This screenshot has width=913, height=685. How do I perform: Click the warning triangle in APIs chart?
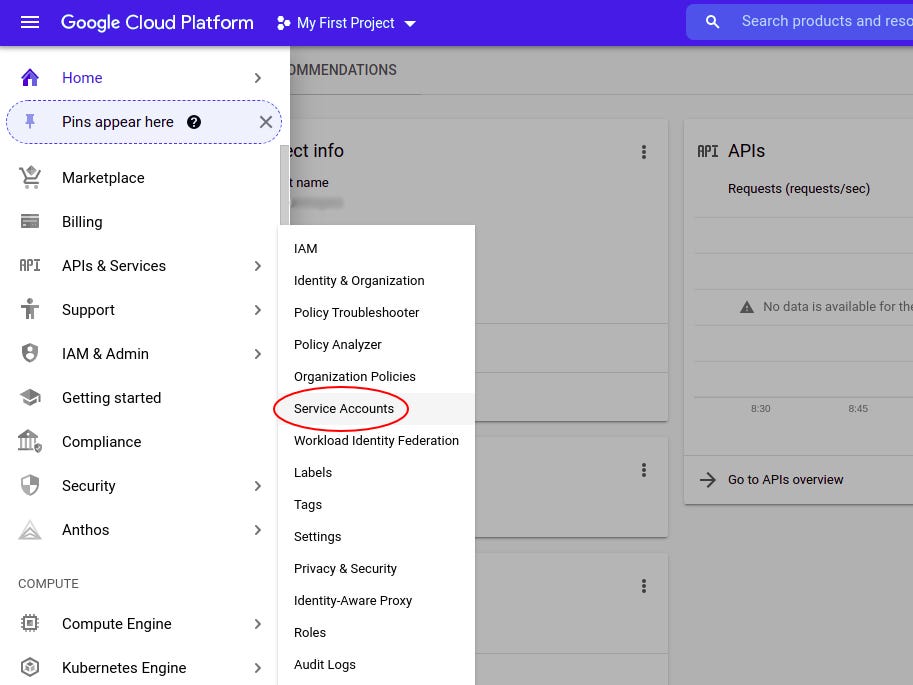pyautogui.click(x=746, y=307)
